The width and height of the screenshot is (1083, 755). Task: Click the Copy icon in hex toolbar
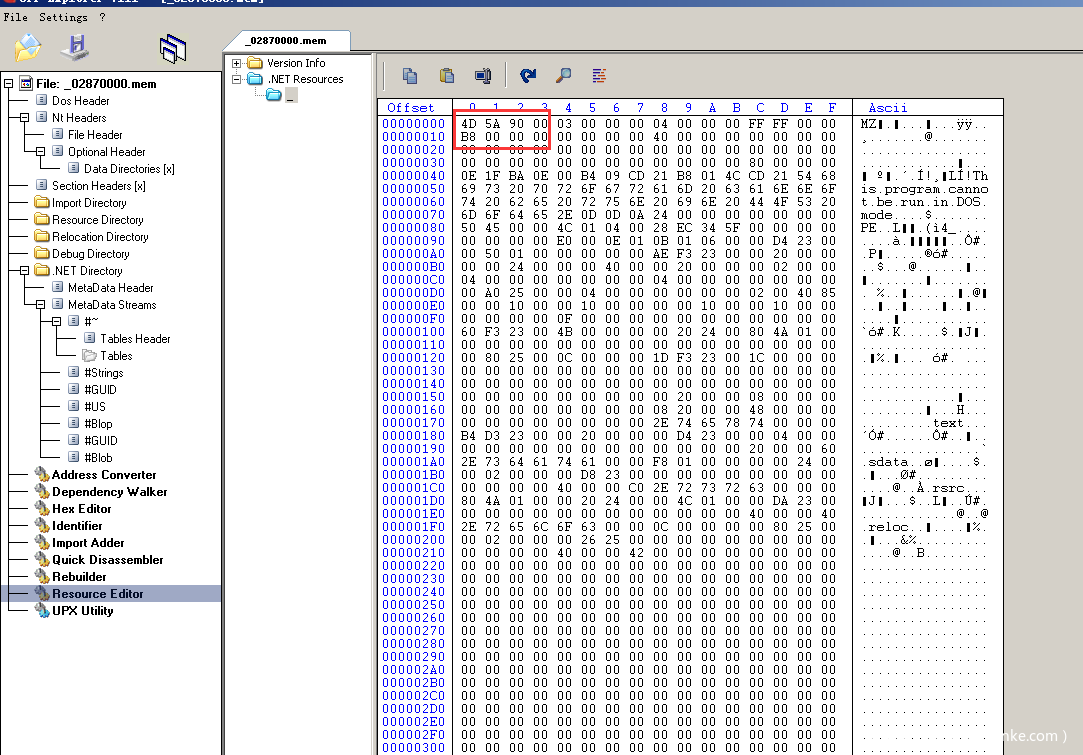point(410,75)
